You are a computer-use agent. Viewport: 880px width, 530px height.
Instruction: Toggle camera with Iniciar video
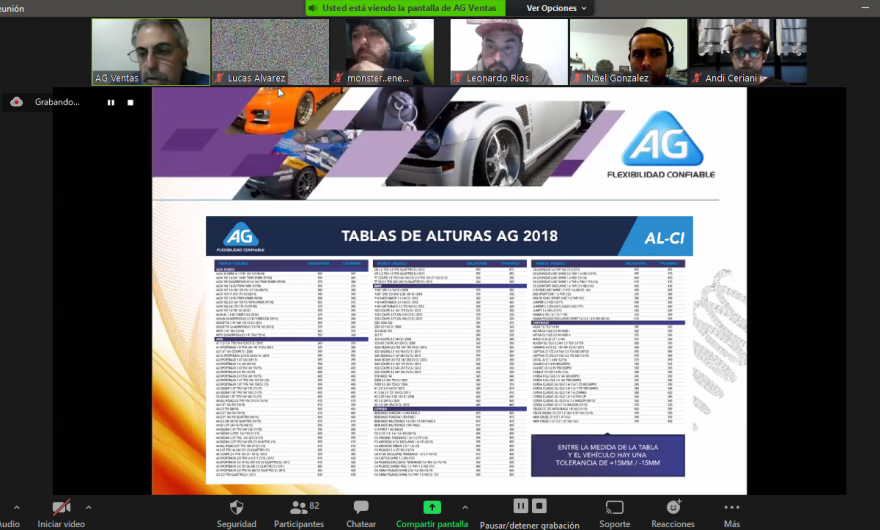coord(61,507)
